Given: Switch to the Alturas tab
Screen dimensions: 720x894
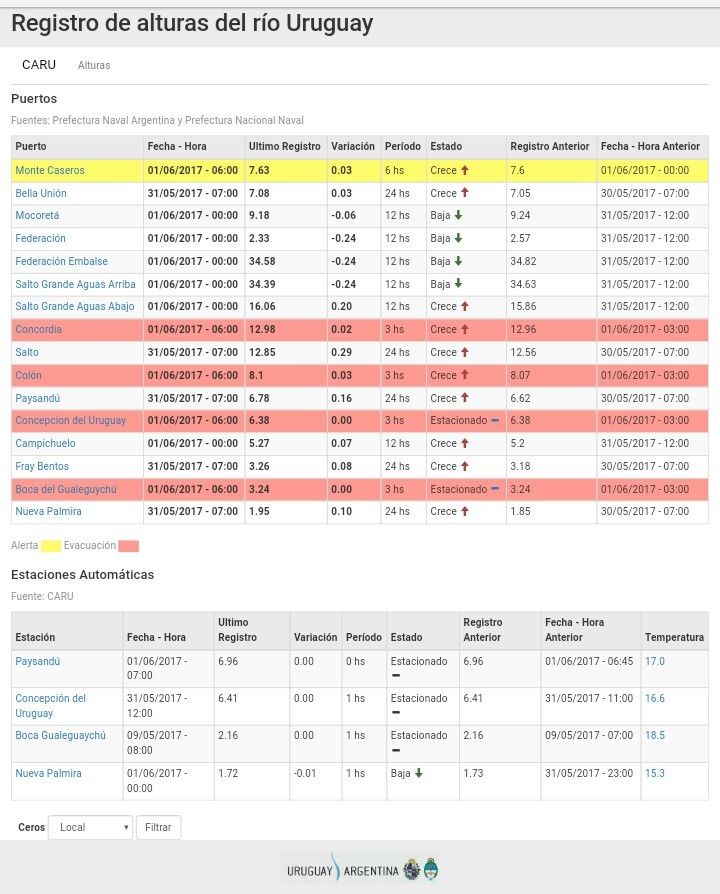Looking at the screenshot, I should point(94,66).
